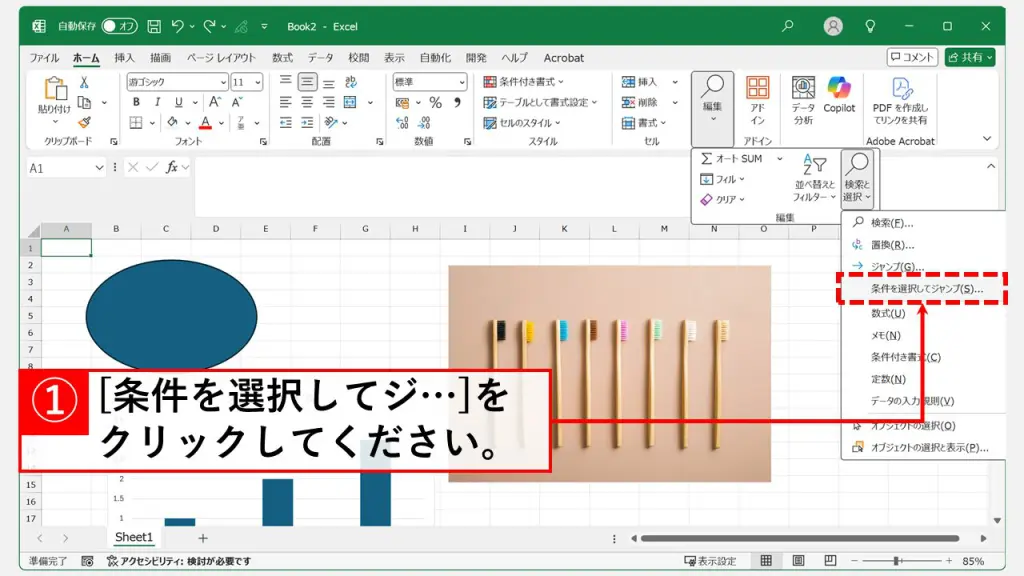This screenshot has width=1024, height=576.
Task: Click the blue ellipse shape on the sheet
Action: coord(171,315)
